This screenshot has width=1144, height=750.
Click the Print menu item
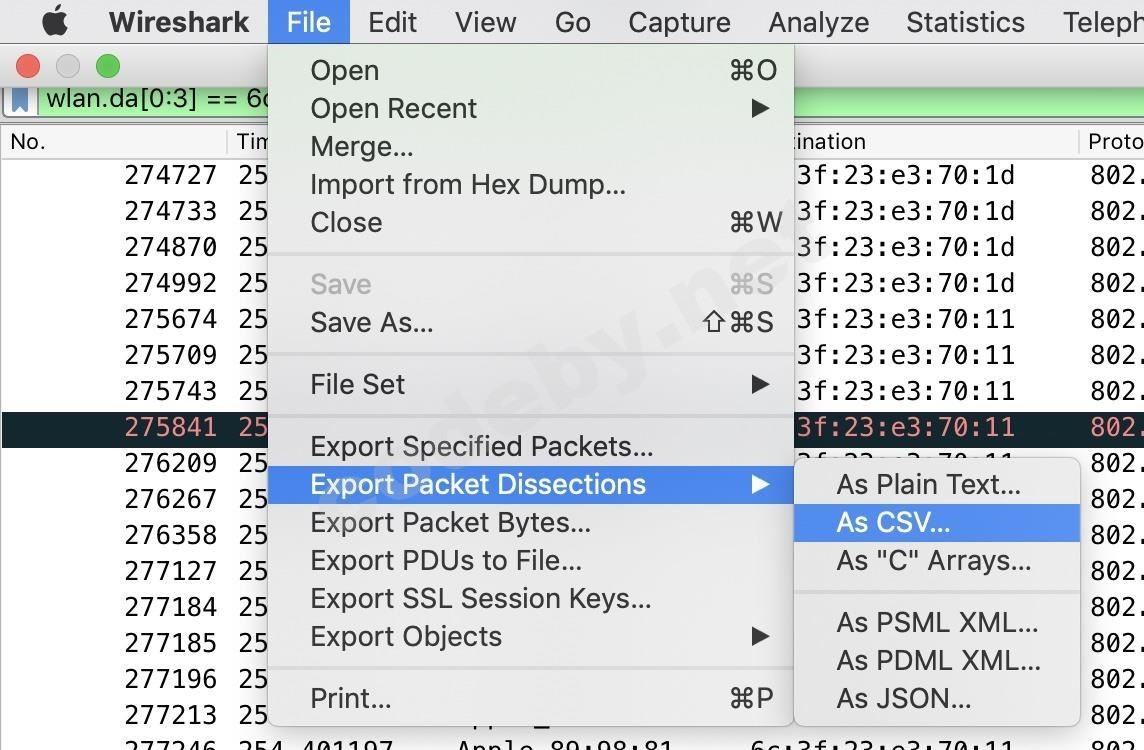tap(350, 698)
